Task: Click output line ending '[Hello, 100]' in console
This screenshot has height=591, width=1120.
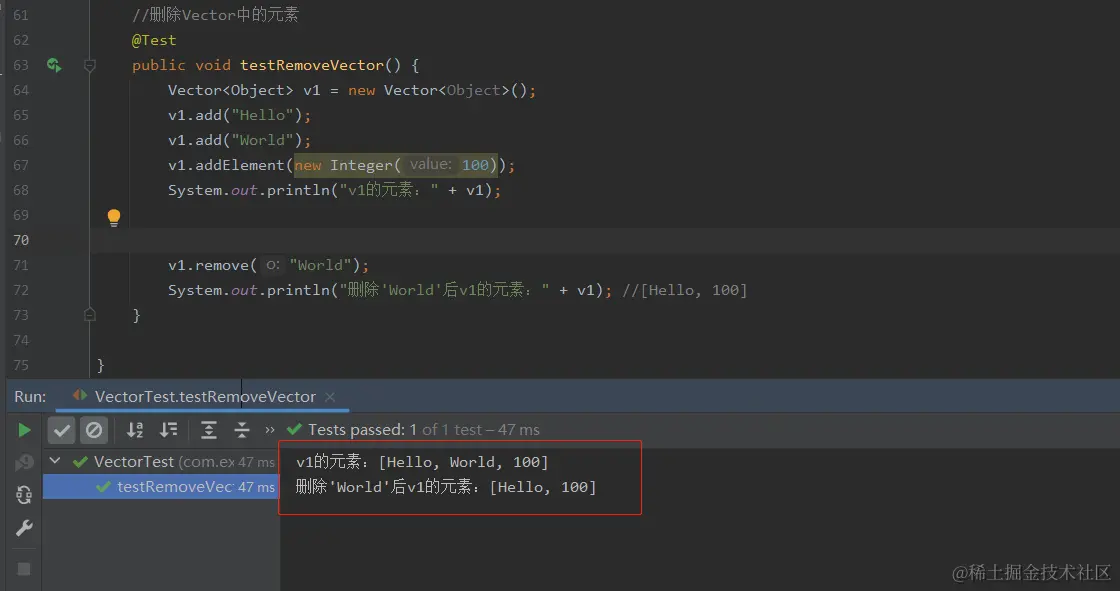Action: 446,487
